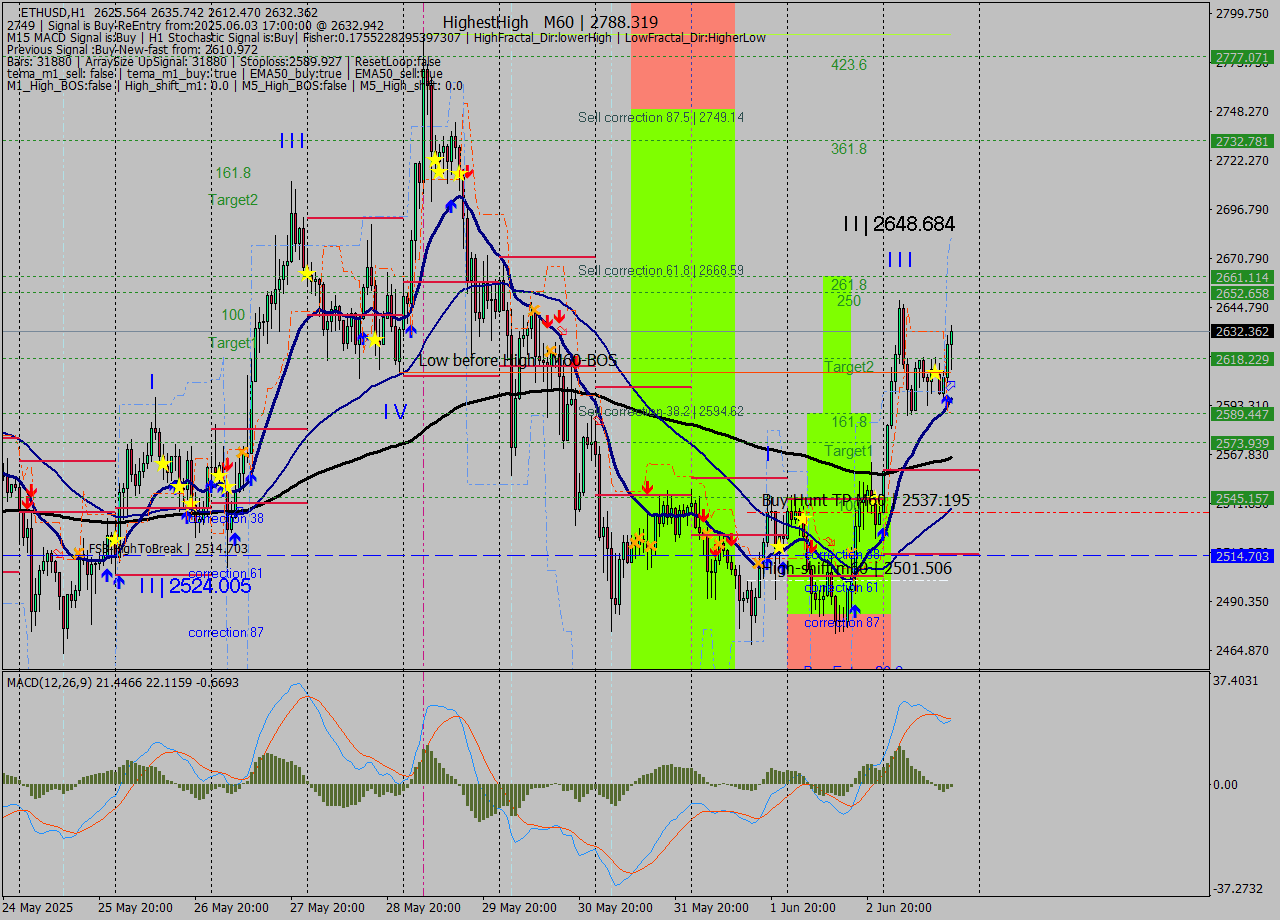Click the black current price tag 2632.362
The height and width of the screenshot is (920, 1280).
pyautogui.click(x=1241, y=332)
